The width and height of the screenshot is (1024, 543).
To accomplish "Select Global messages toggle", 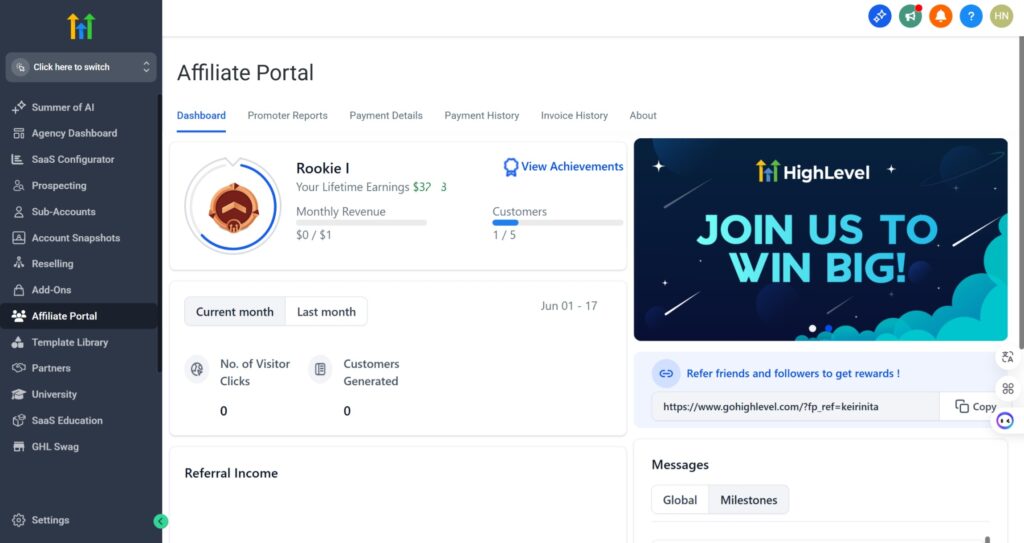I will click(680, 500).
